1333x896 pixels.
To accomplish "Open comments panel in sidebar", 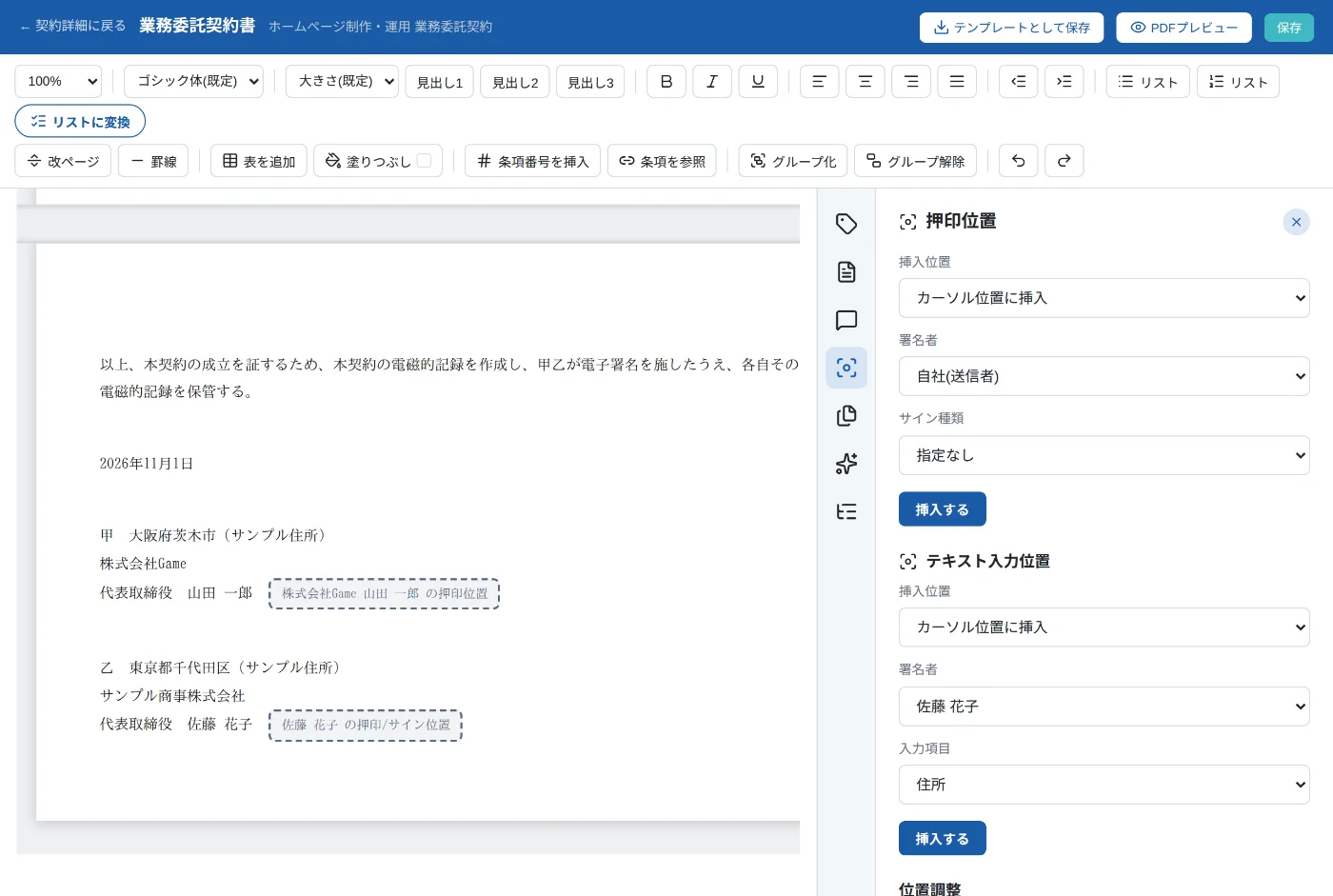I will pos(846,320).
